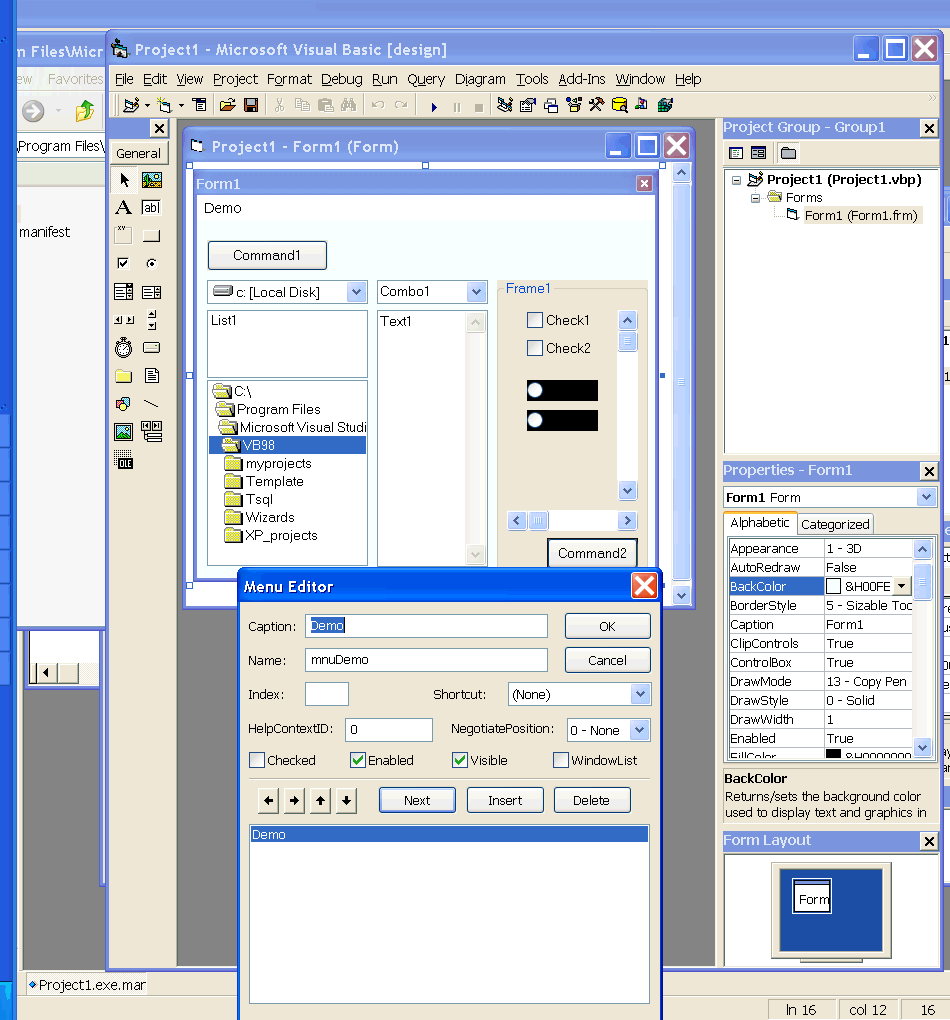Open the Format menu
This screenshot has width=950, height=1020.
pos(290,79)
